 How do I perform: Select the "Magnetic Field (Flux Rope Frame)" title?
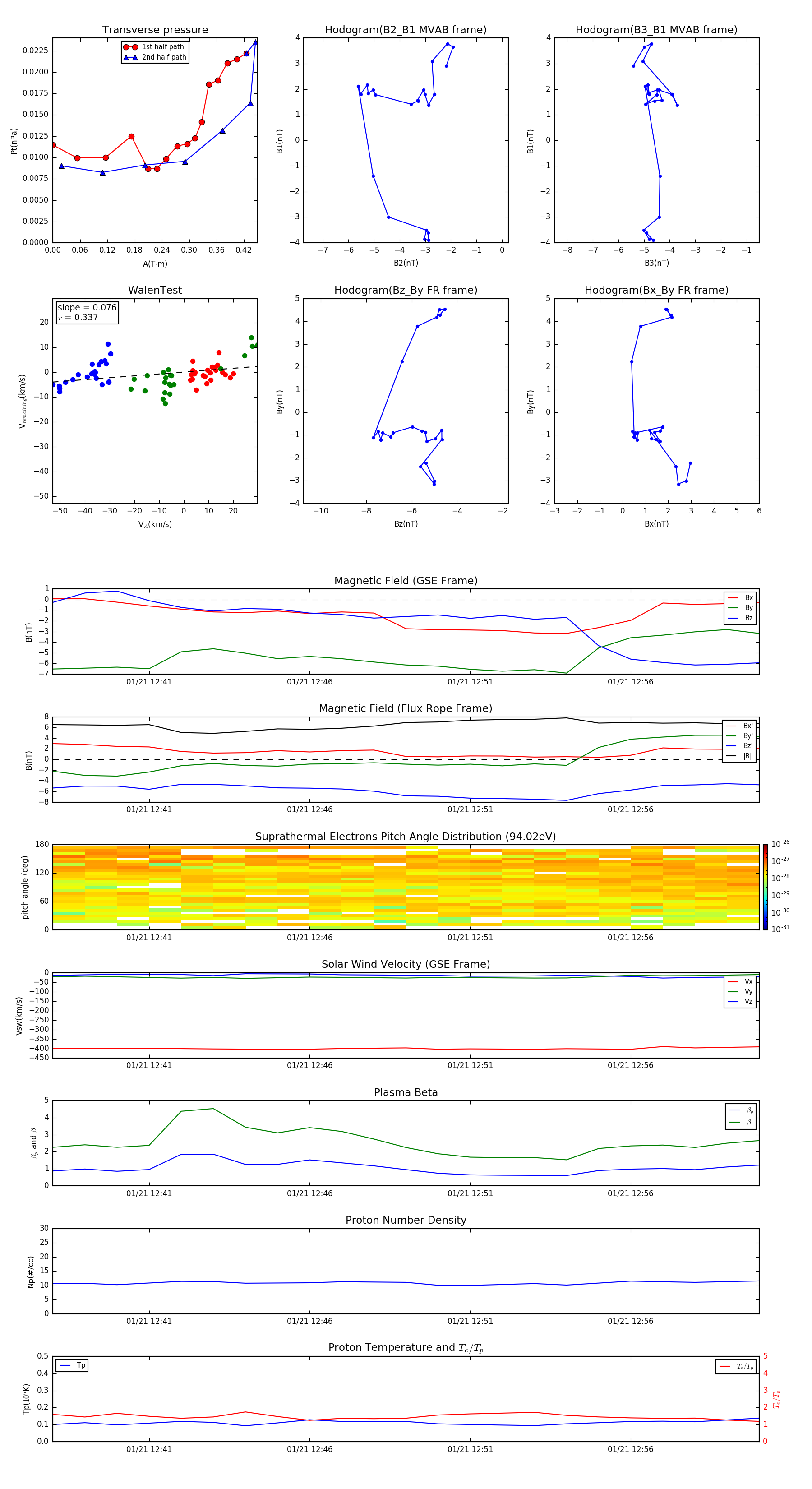click(406, 709)
